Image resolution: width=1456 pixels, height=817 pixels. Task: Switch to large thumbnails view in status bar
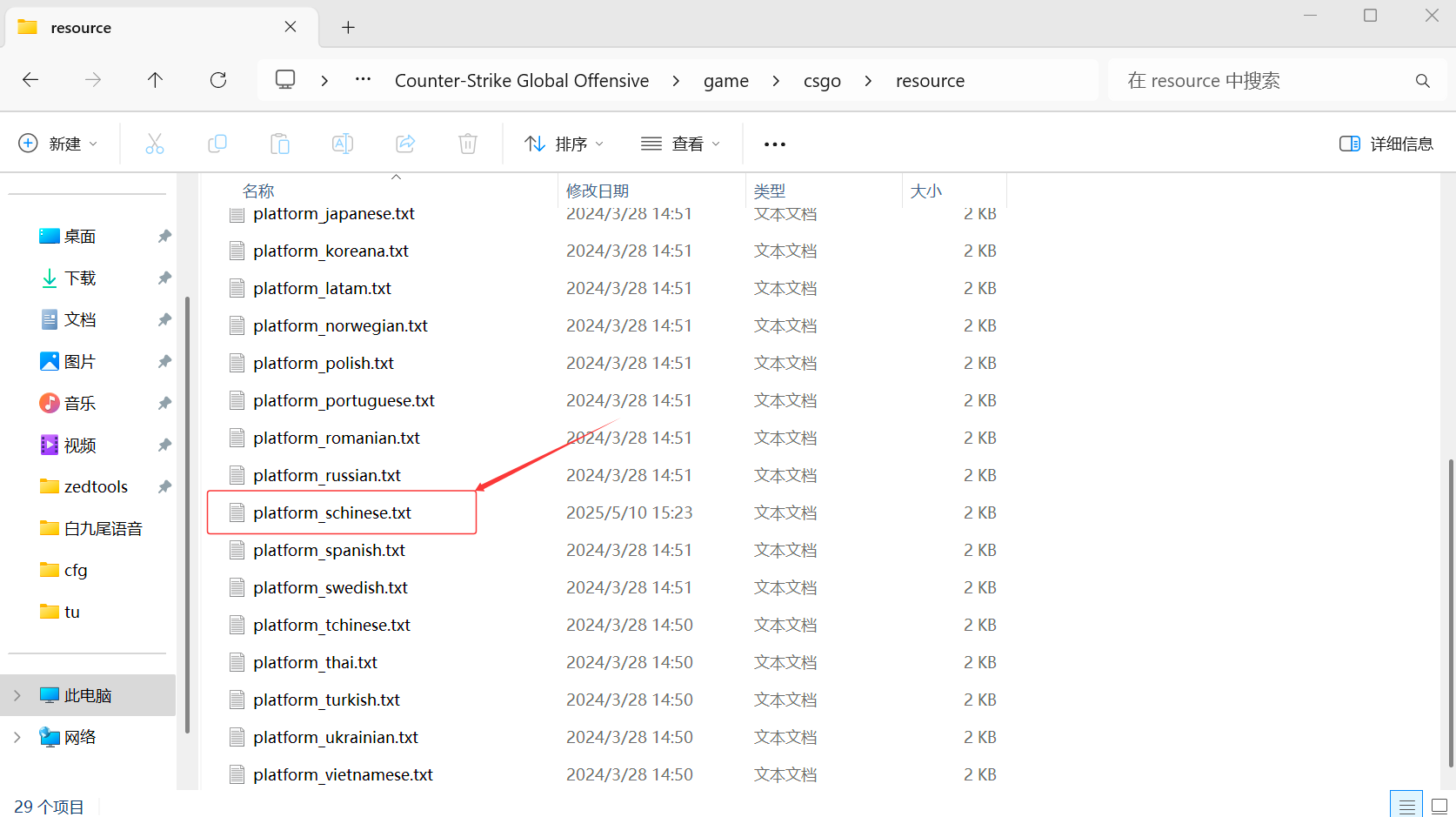pos(1439,806)
